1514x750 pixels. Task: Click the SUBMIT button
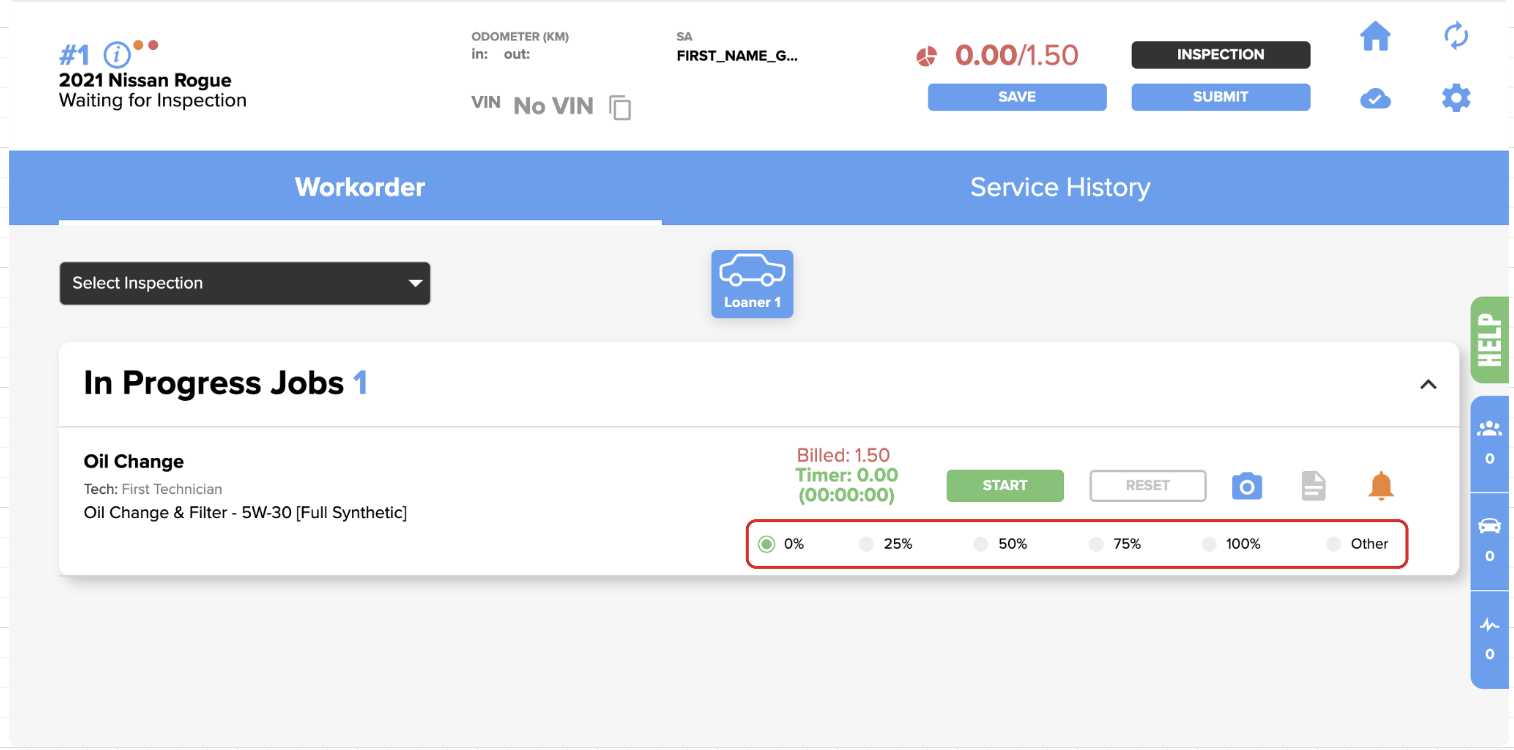pyautogui.click(x=1221, y=97)
